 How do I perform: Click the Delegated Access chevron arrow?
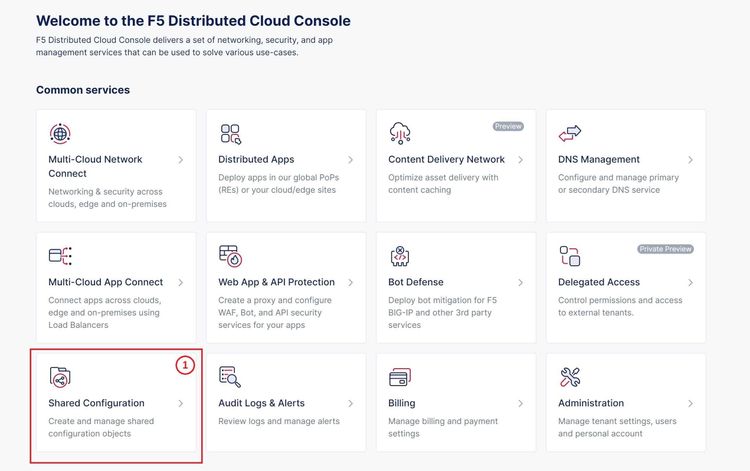point(690,283)
